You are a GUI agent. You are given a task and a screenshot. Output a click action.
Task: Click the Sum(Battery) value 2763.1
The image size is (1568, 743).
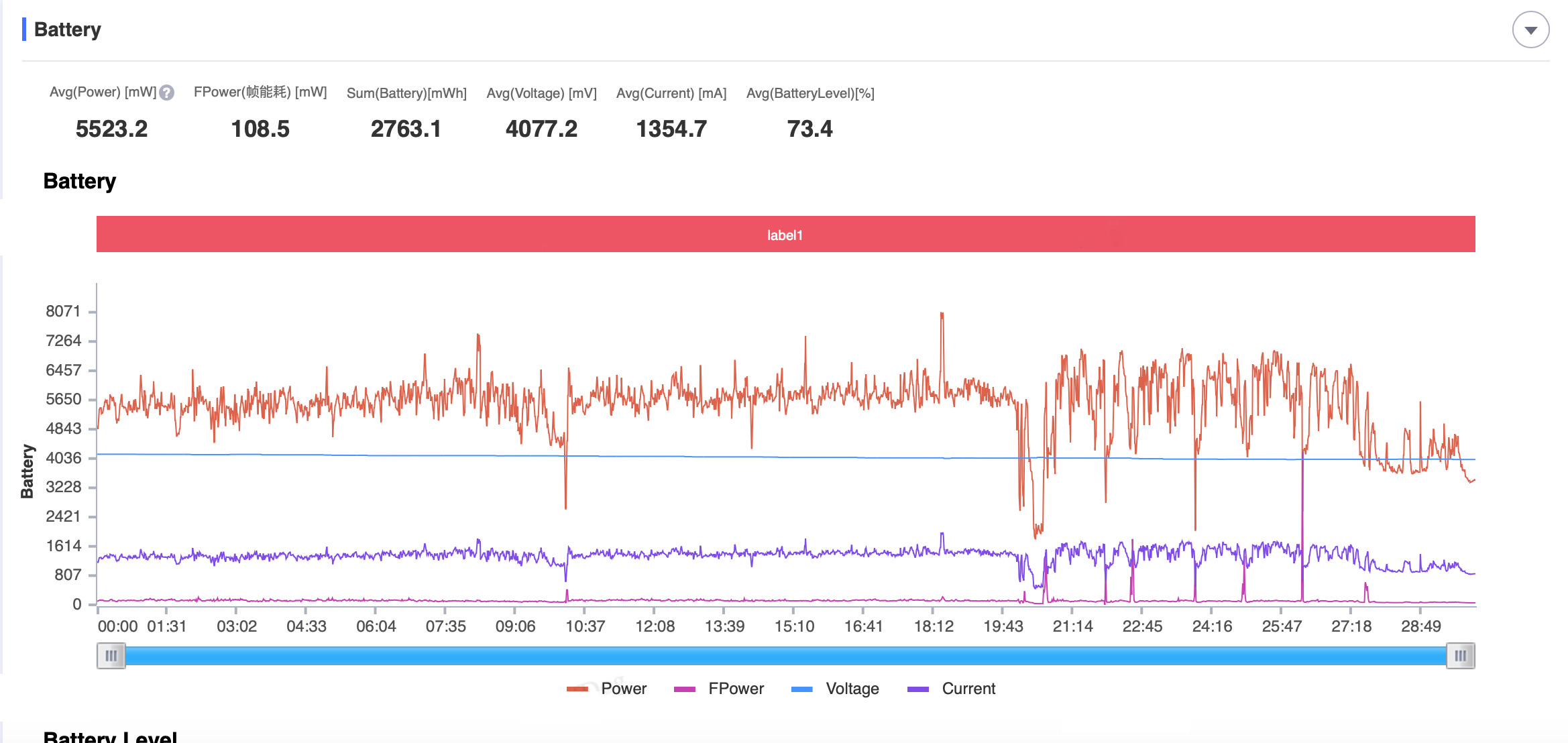tap(406, 129)
